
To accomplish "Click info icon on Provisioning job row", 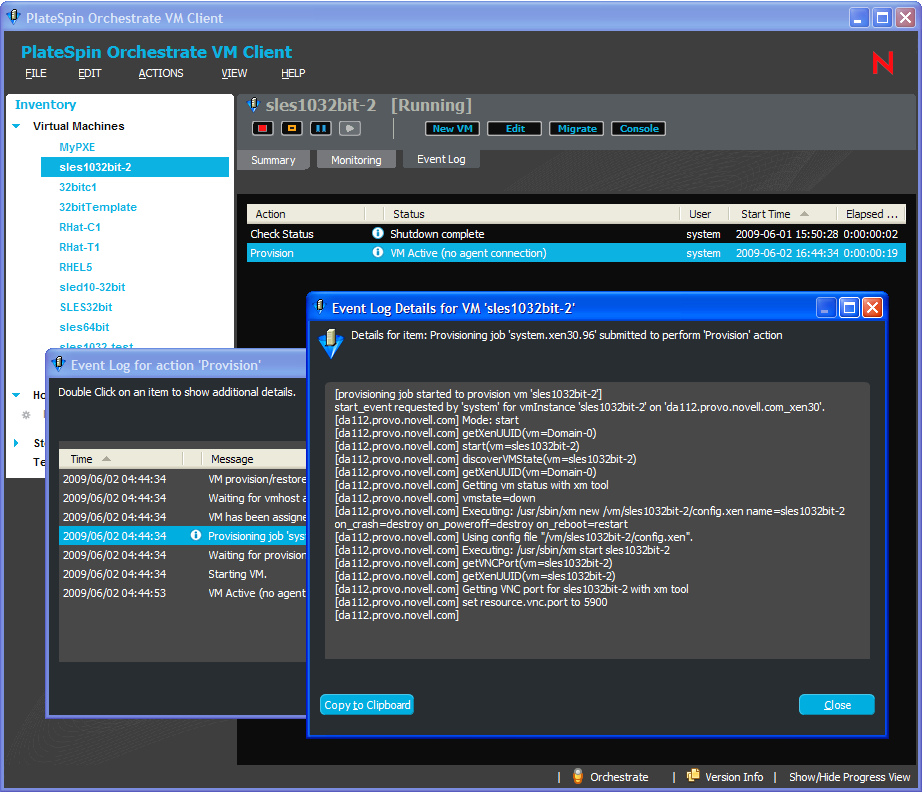I will (x=196, y=536).
